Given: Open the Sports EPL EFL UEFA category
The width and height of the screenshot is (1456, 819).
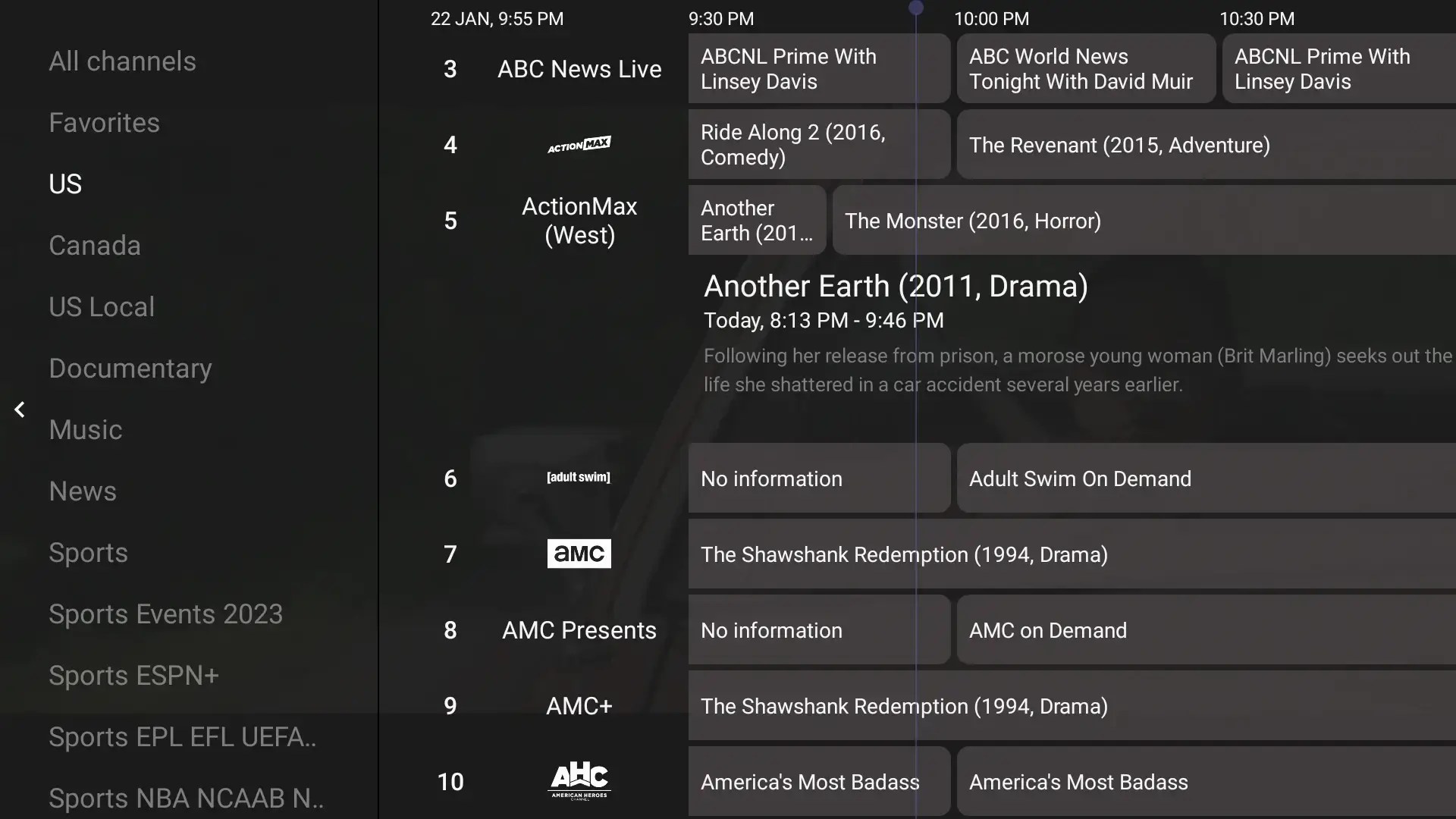Looking at the screenshot, I should click(x=182, y=736).
